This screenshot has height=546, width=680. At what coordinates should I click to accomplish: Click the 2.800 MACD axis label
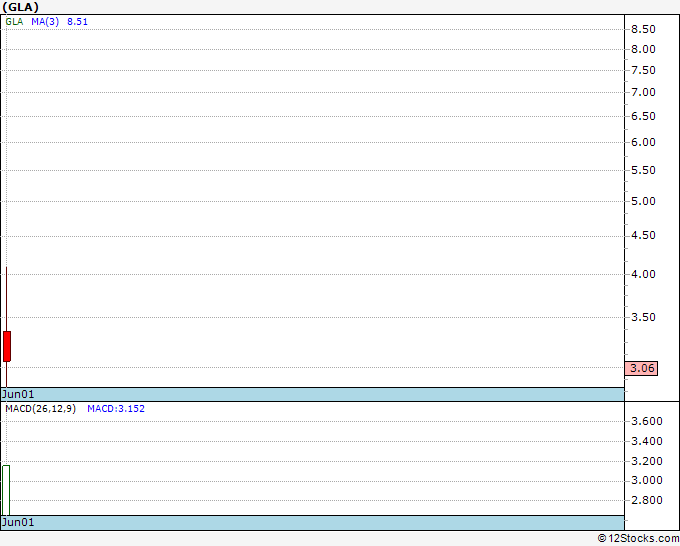647,500
